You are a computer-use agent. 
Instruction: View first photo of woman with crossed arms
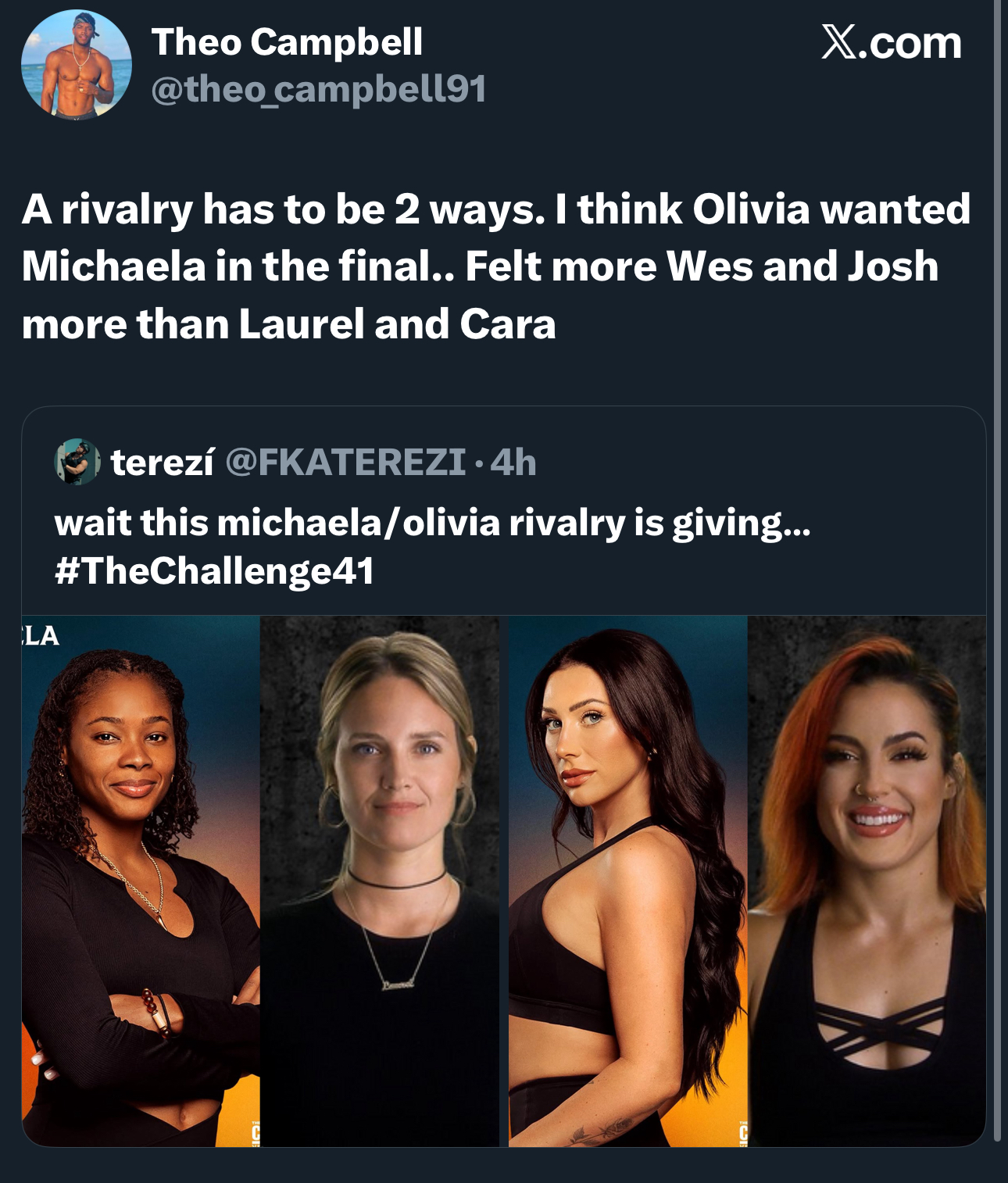coord(141,881)
